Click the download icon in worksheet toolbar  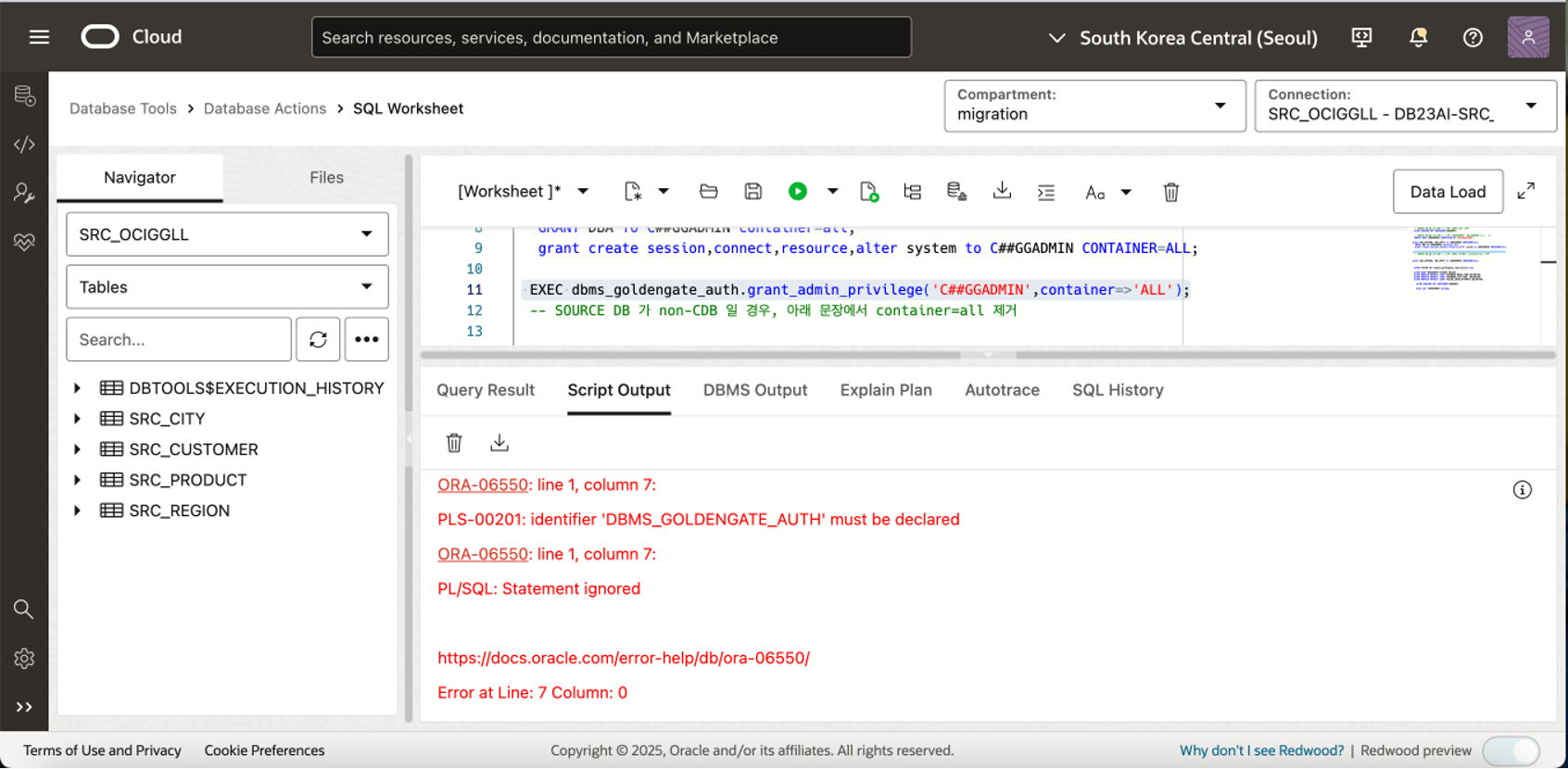tap(1002, 191)
